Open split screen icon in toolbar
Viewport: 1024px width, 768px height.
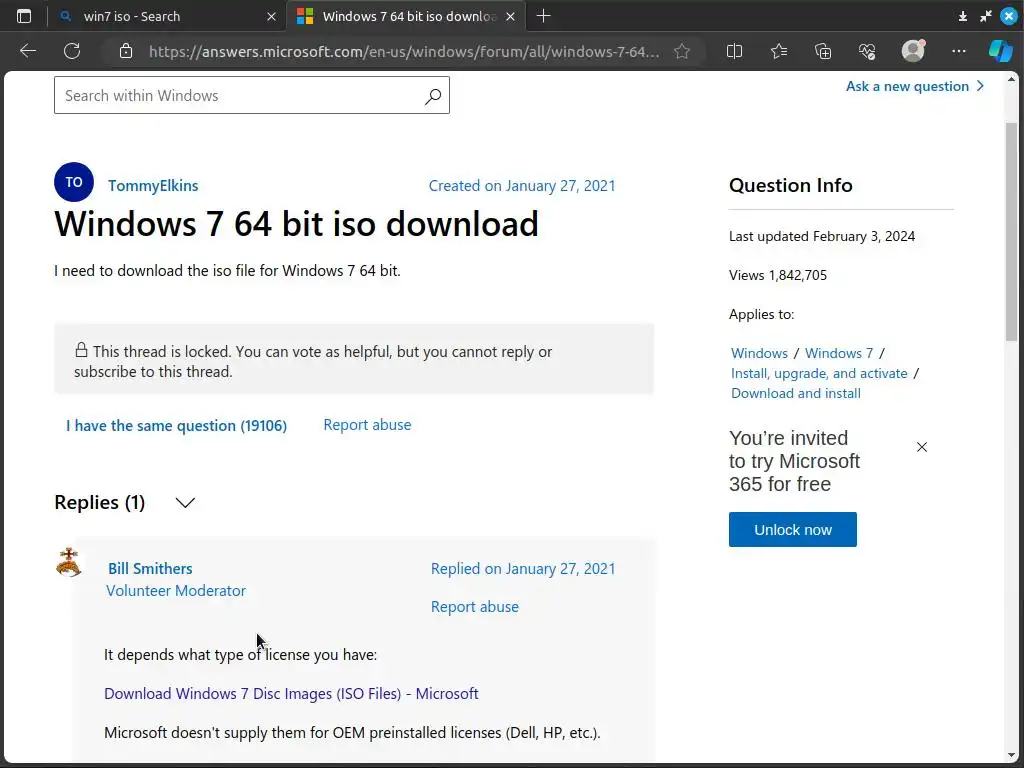(x=734, y=51)
